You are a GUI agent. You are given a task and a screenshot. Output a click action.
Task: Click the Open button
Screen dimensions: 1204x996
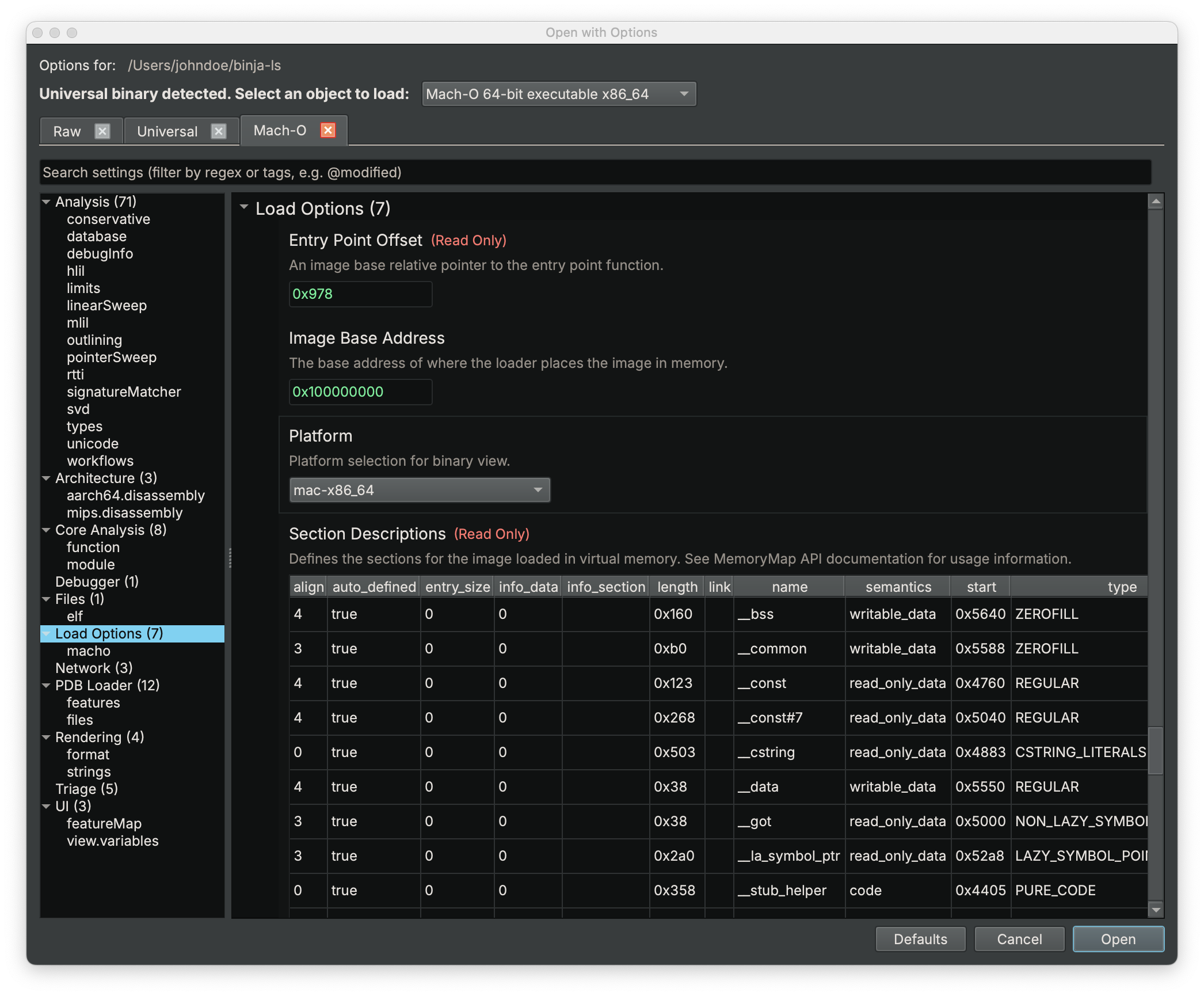1118,939
